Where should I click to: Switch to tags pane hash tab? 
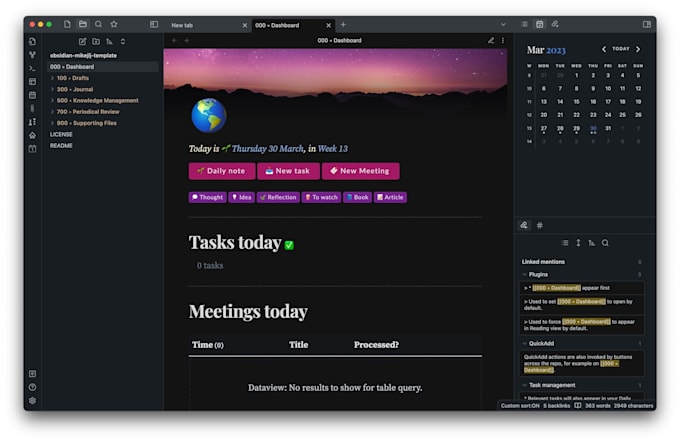click(x=539, y=226)
